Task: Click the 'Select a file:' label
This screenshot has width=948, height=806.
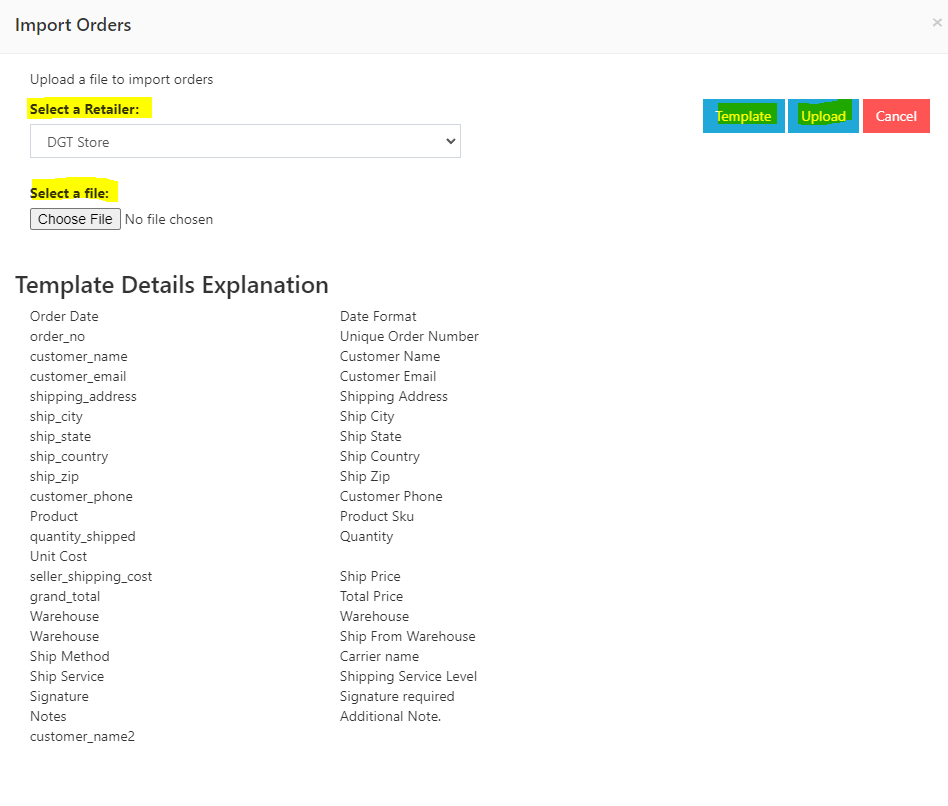Action: (70, 193)
